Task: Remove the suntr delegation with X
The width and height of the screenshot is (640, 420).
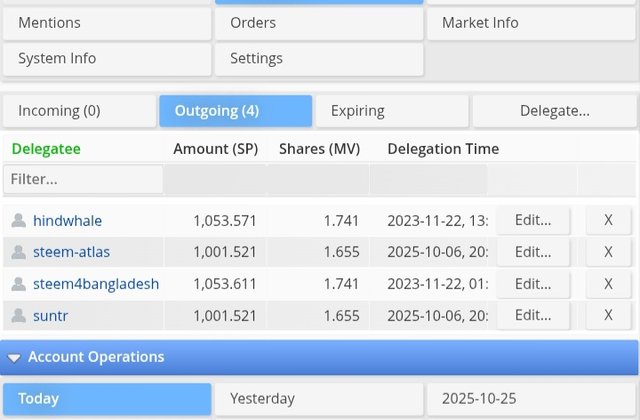Action: [608, 316]
